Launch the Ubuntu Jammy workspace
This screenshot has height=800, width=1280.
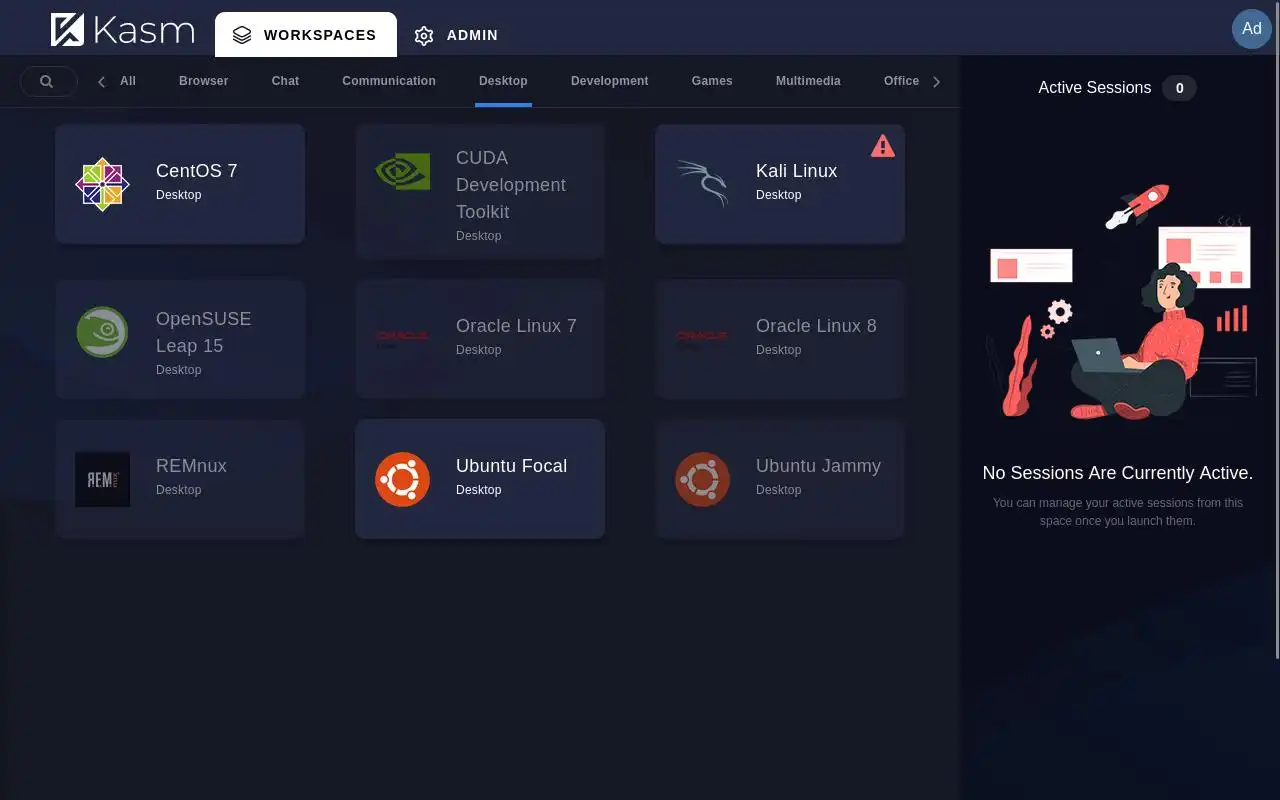(780, 479)
